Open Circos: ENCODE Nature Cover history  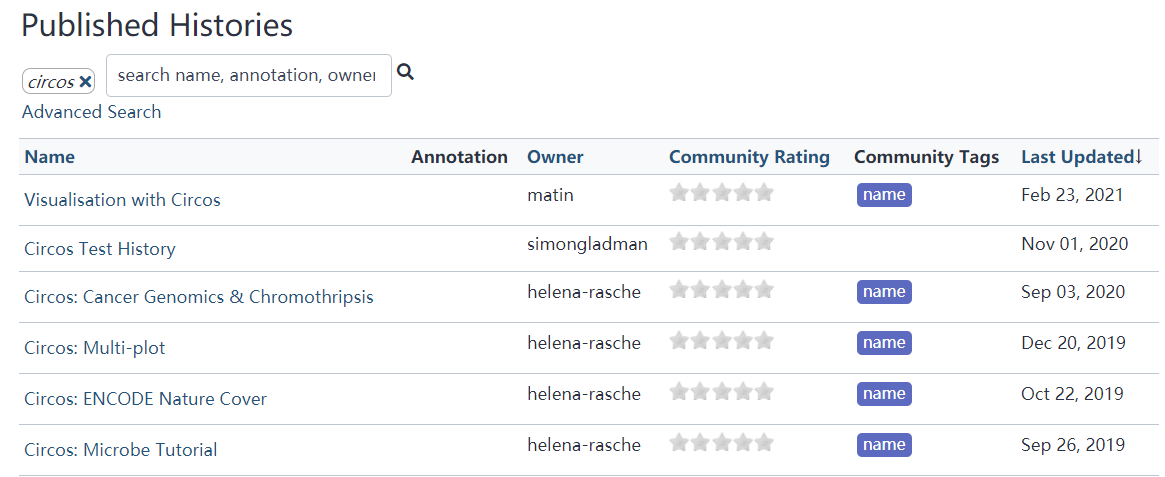145,399
